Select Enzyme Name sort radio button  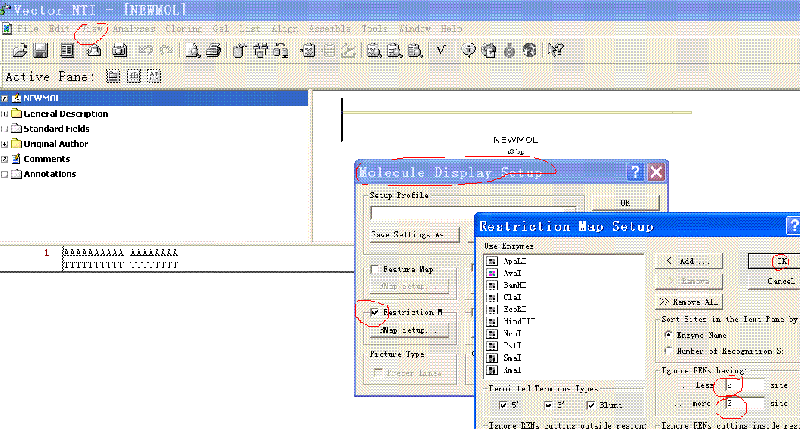click(x=668, y=335)
